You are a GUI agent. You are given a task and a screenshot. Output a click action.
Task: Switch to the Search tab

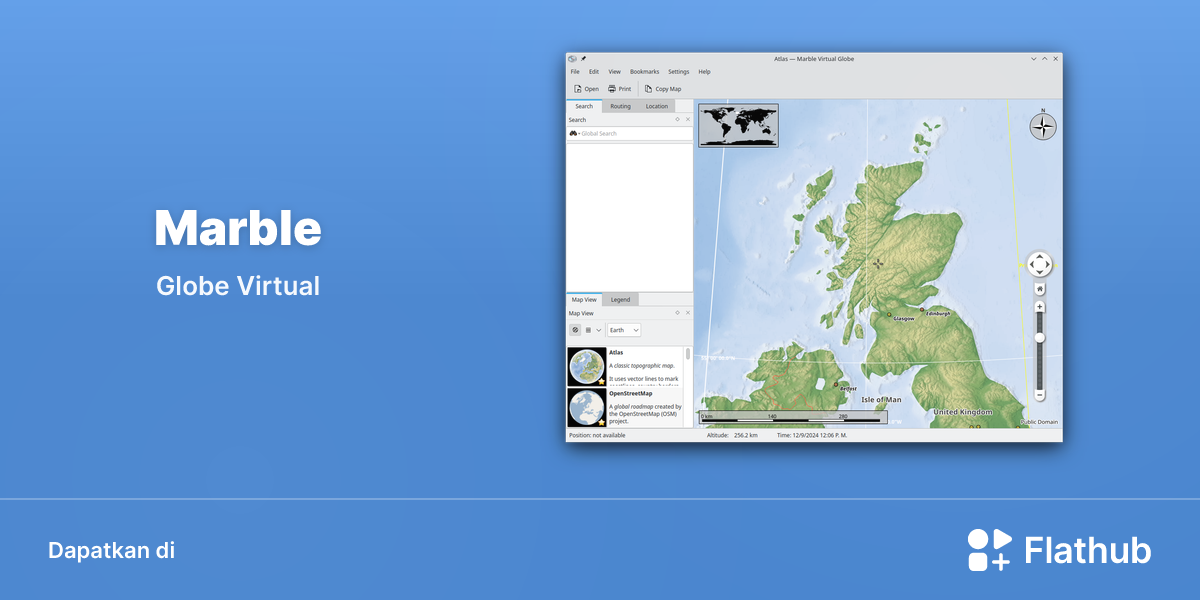(584, 106)
